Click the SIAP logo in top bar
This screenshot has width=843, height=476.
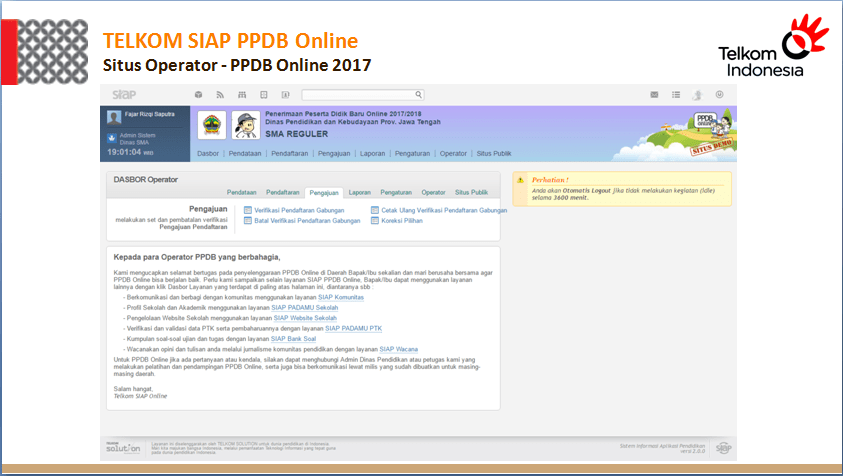tap(124, 94)
